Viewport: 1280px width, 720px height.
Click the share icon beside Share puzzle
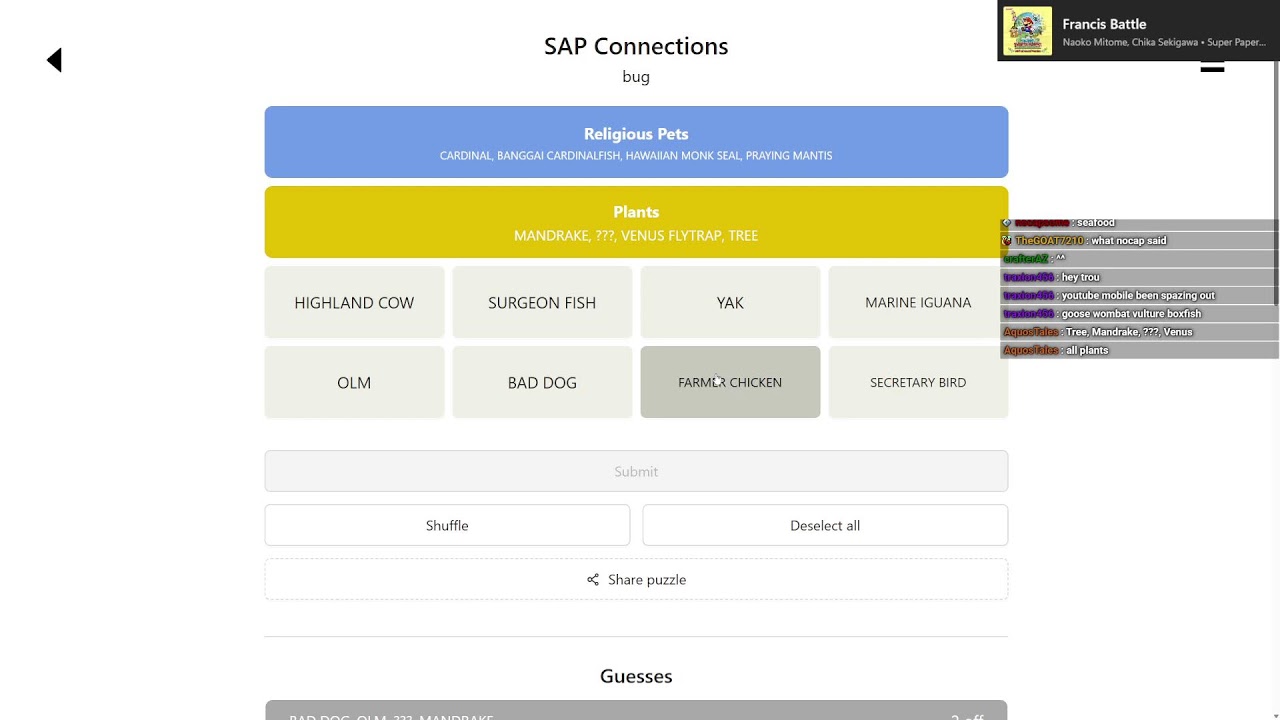593,580
